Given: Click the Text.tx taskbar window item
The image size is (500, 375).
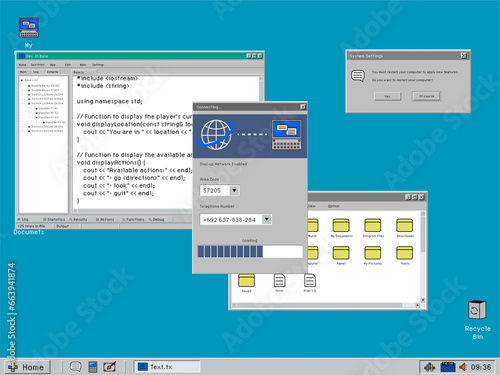Looking at the screenshot, I should click(x=167, y=367).
